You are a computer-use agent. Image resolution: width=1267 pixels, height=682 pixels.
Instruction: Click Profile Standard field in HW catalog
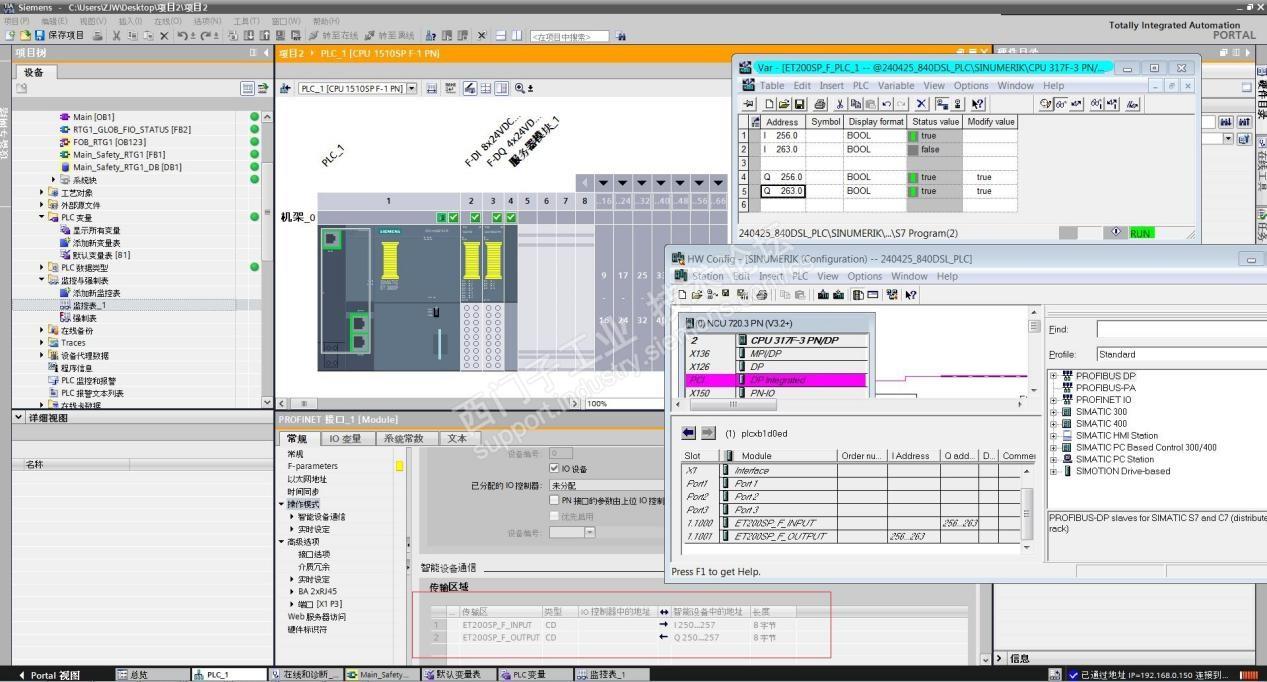pos(1181,354)
